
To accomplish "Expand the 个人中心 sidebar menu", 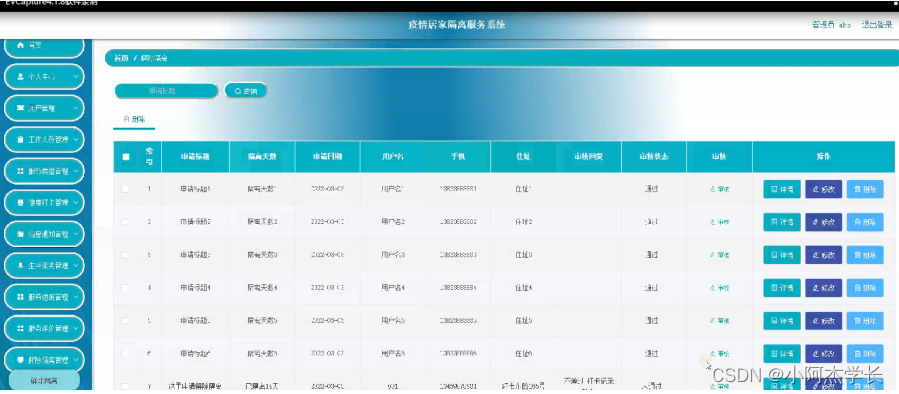I will [x=44, y=76].
